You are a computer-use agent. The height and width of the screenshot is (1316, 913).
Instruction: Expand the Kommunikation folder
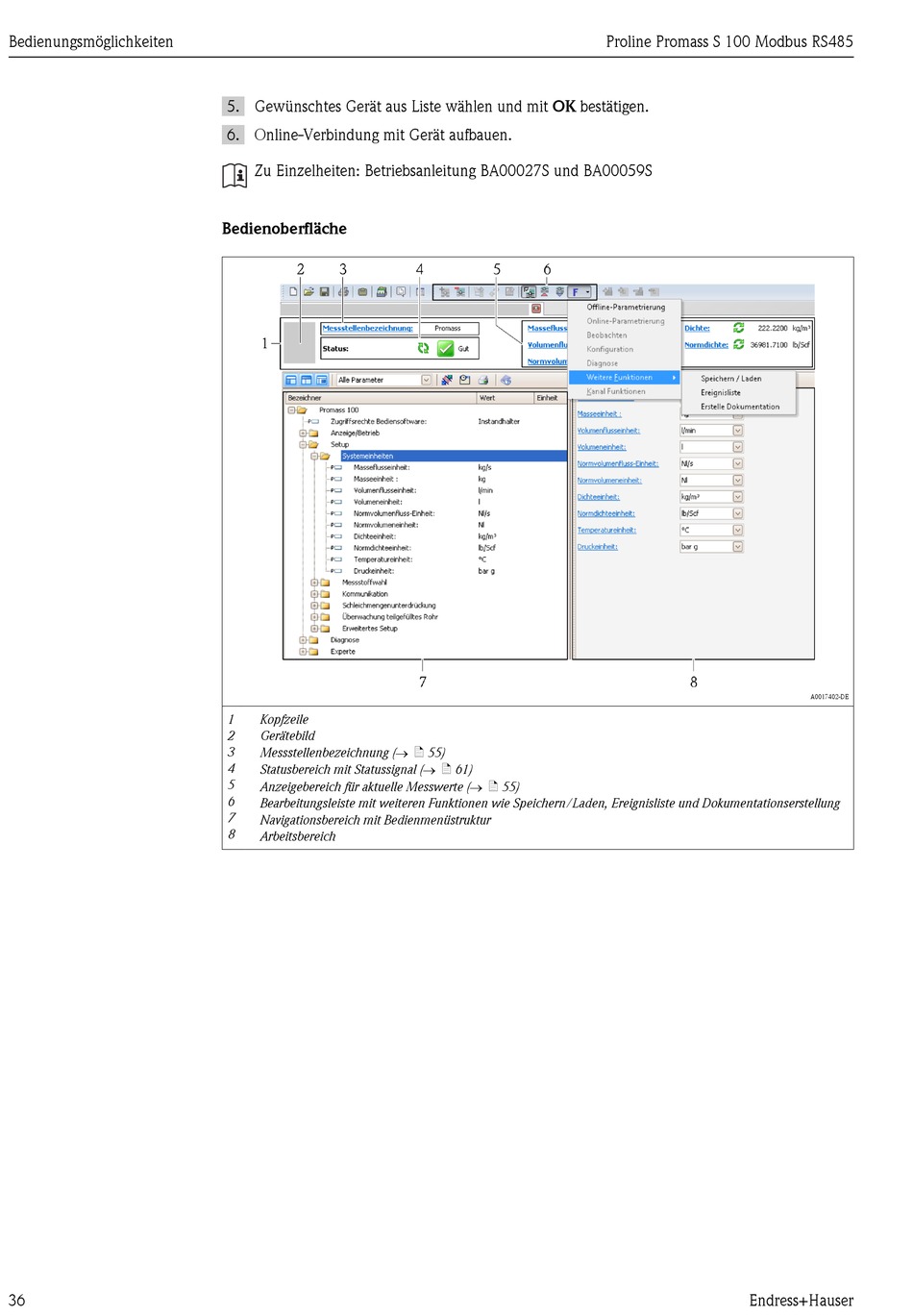[x=314, y=594]
